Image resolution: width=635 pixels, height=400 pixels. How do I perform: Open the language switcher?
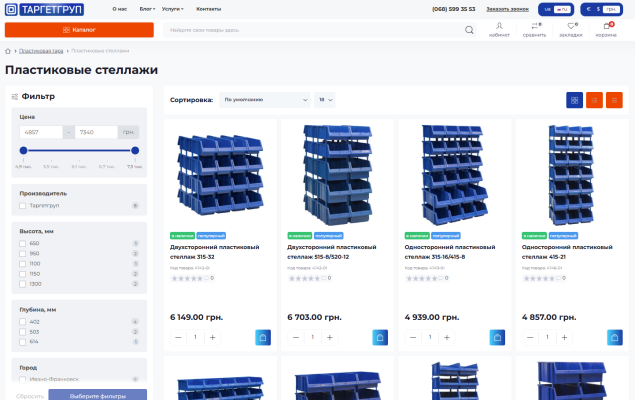[556, 9]
